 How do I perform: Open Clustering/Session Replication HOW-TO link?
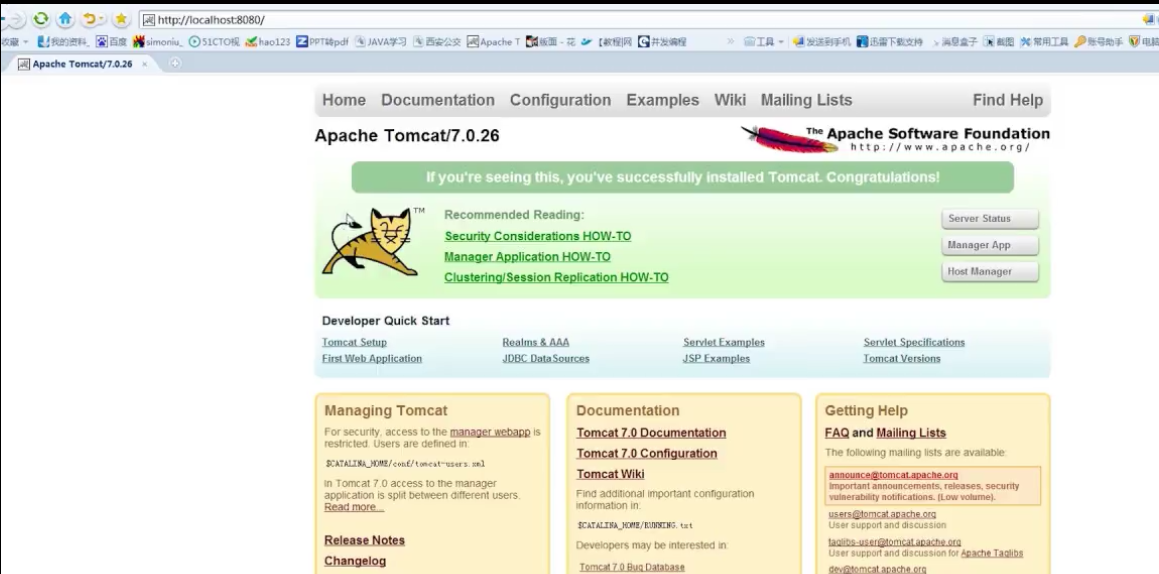coord(557,278)
